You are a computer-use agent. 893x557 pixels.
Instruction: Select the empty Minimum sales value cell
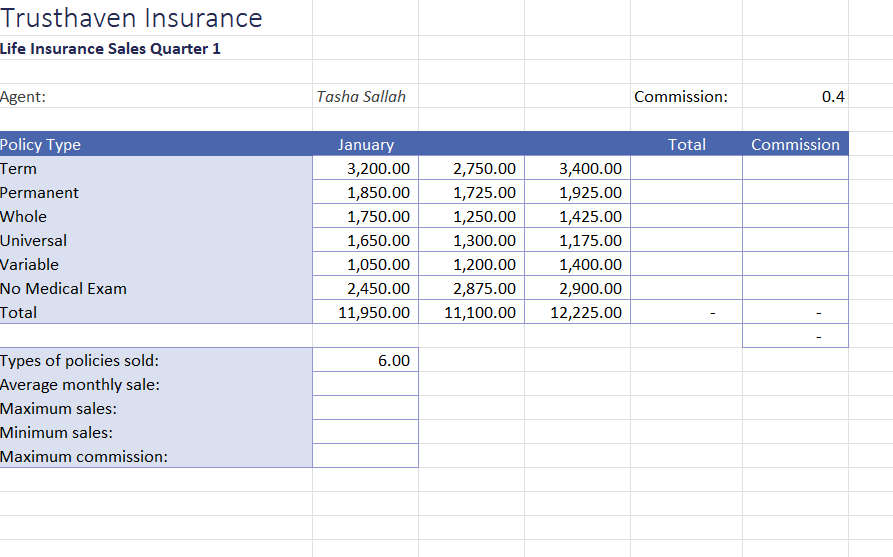coord(365,432)
